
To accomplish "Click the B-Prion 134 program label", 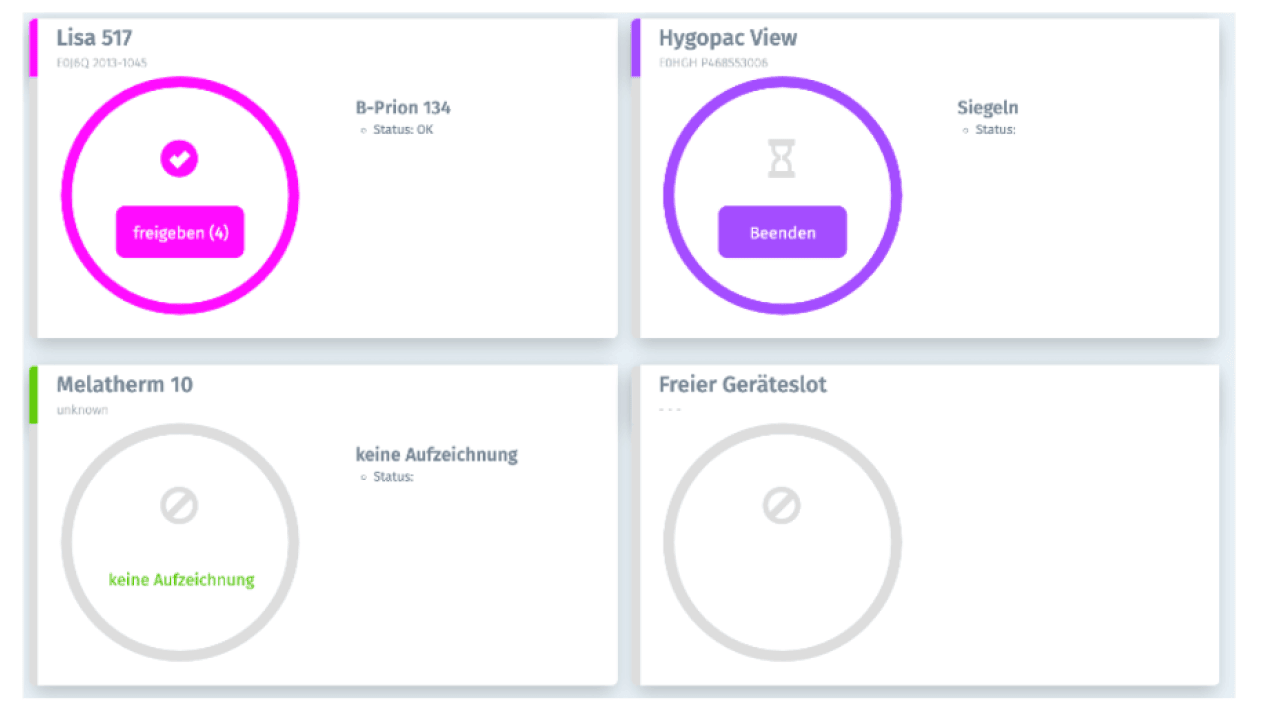I will tap(403, 108).
